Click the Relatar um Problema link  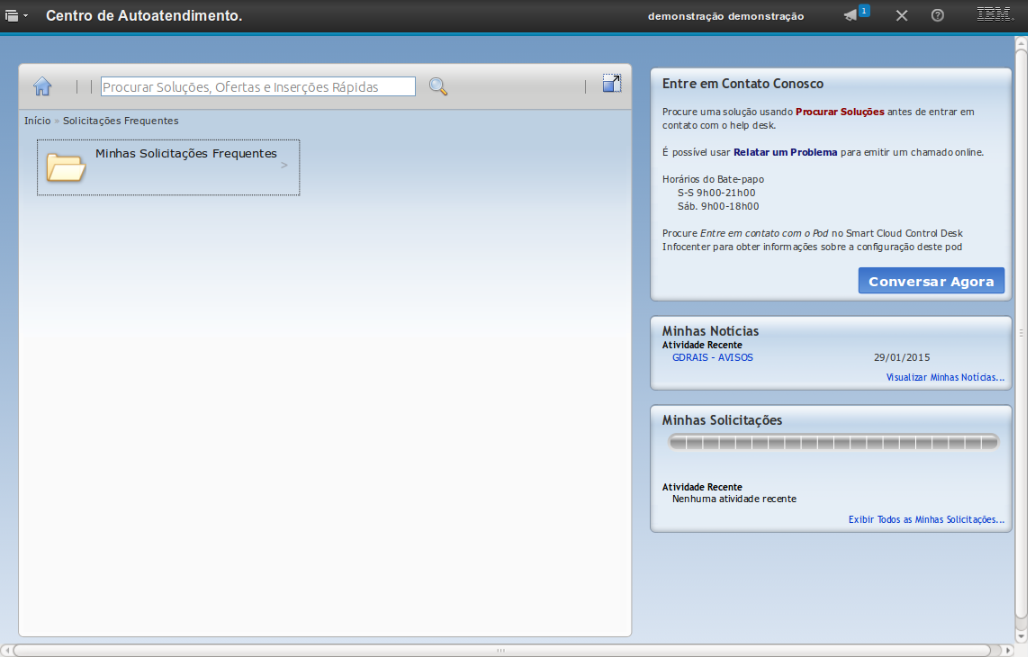click(785, 152)
